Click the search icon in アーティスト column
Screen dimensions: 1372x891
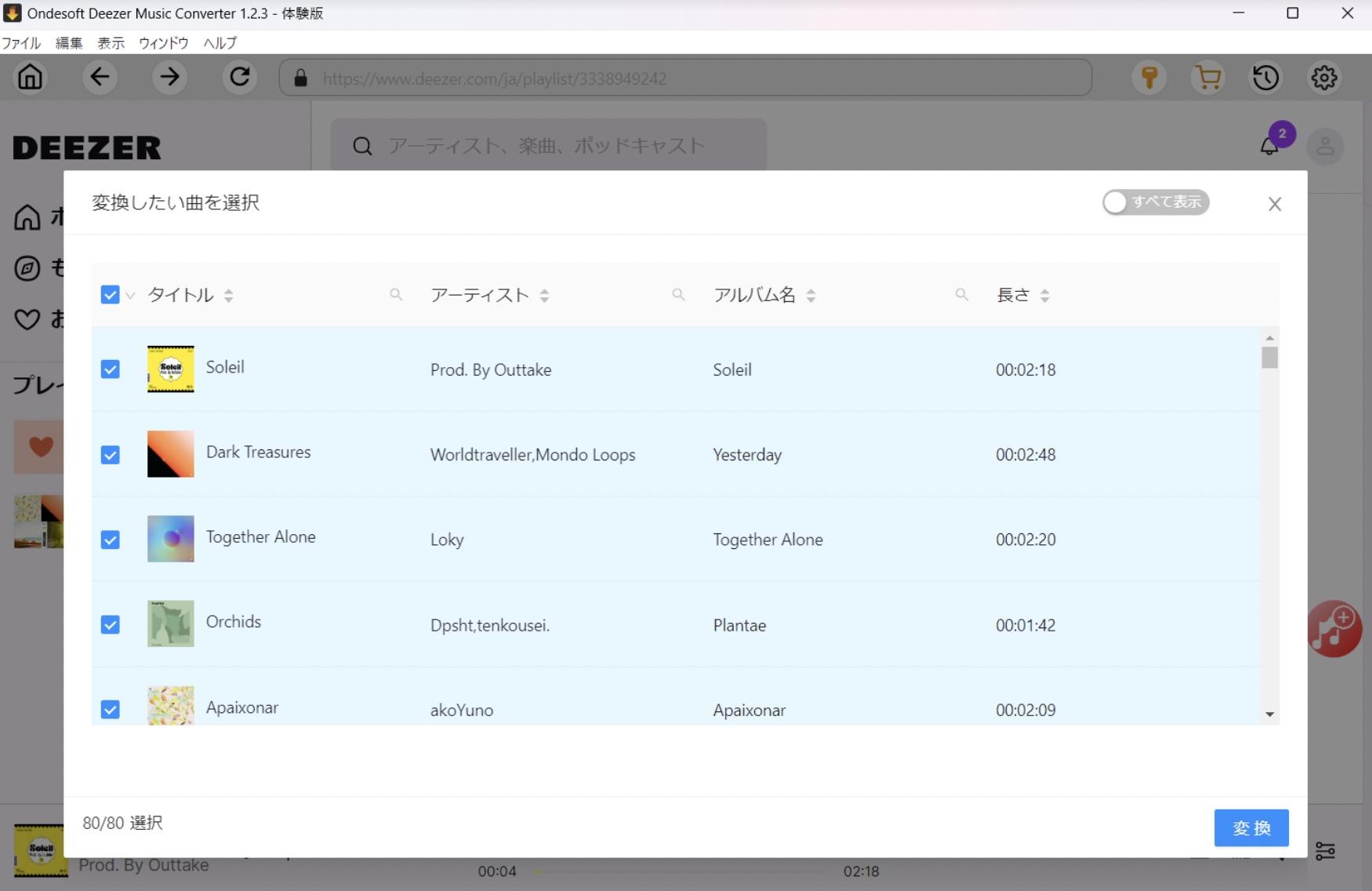678,295
